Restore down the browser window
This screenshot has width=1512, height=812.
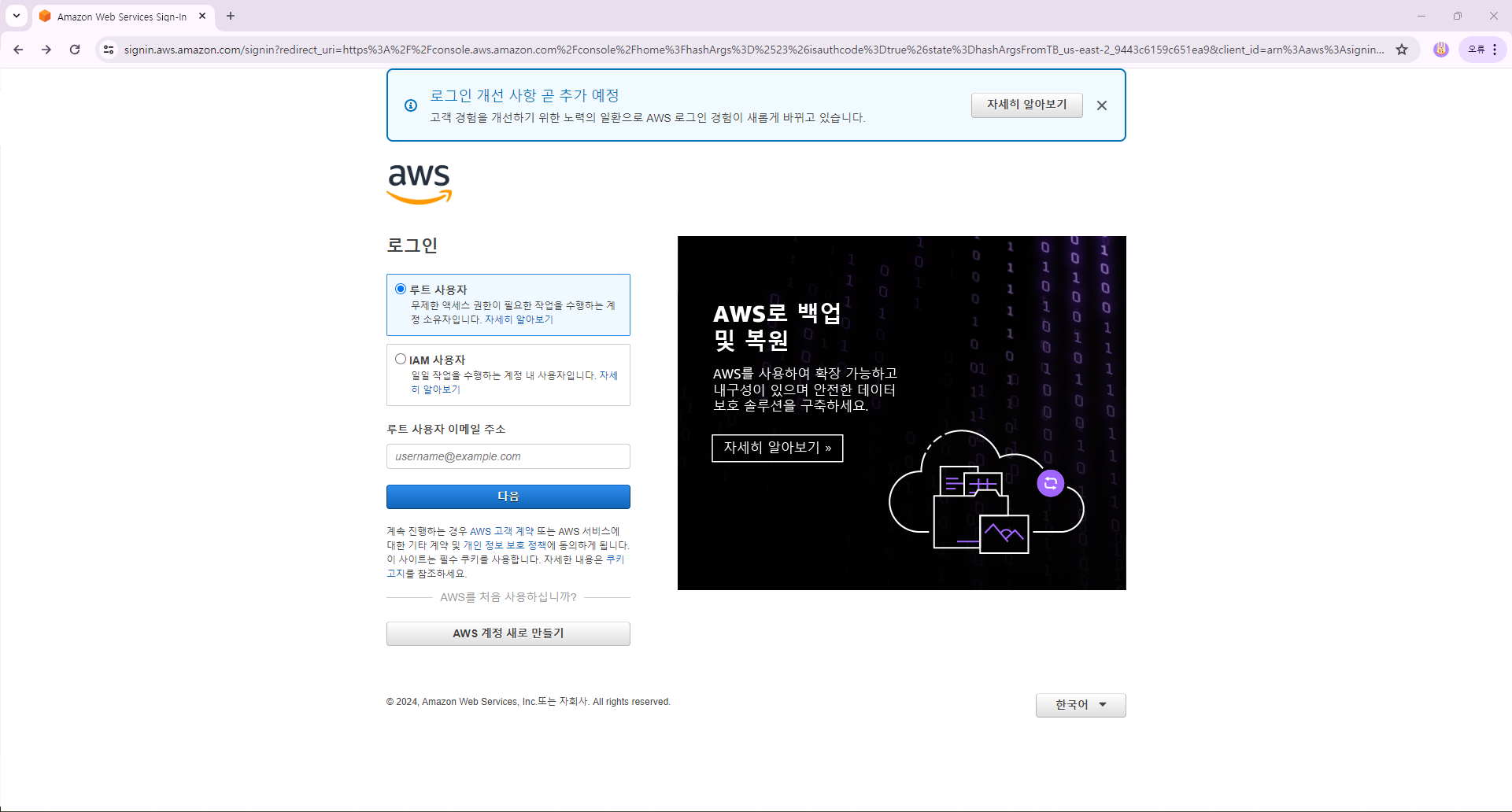1458,16
